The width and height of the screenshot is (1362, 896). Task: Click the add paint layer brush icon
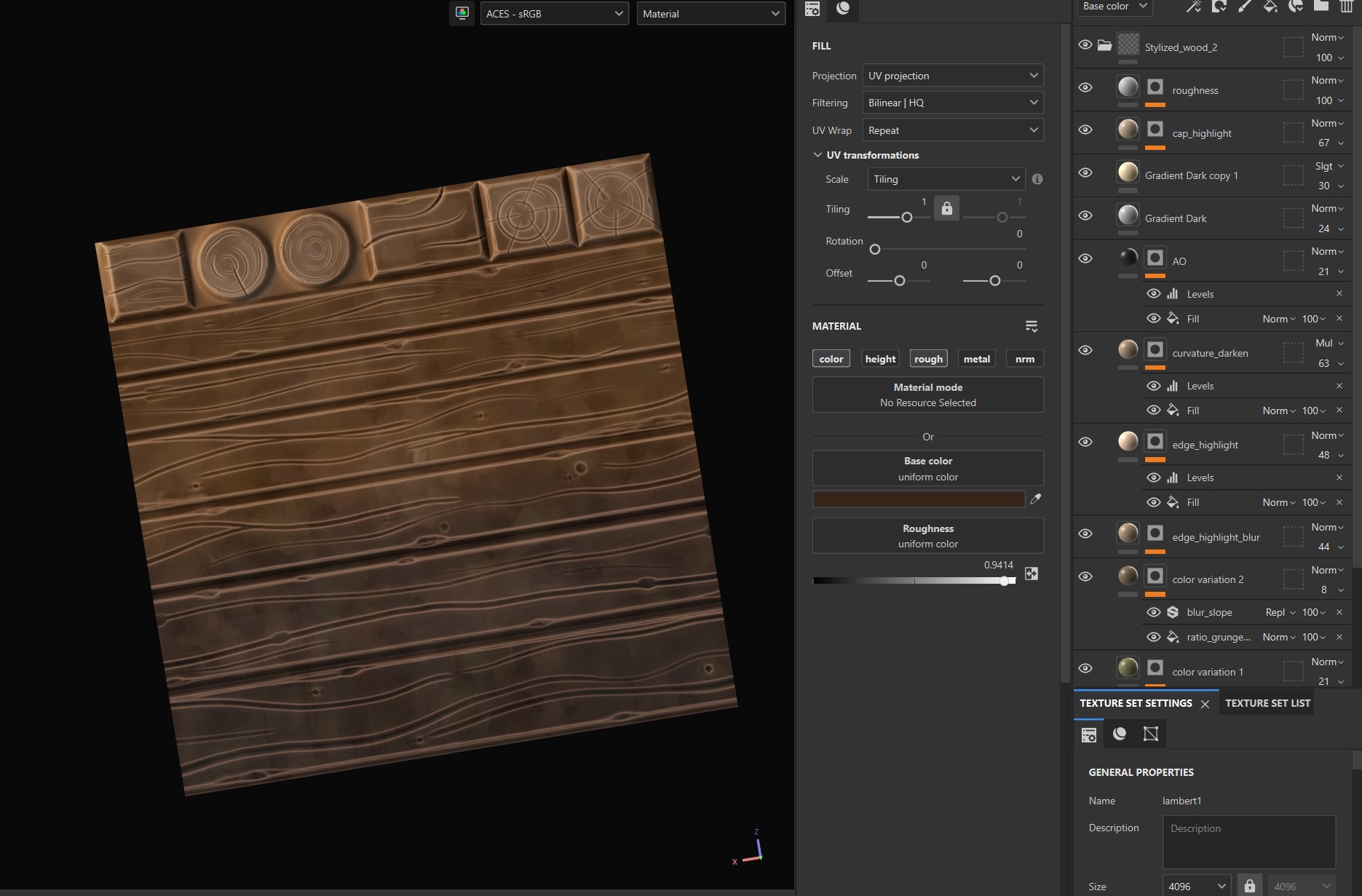1245,7
